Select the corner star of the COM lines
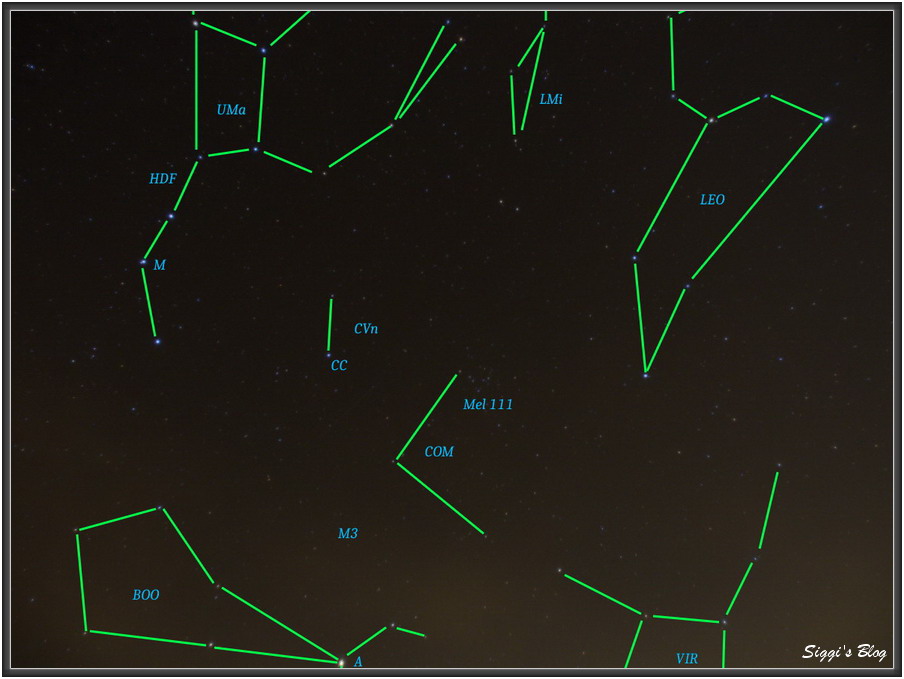Image resolution: width=904 pixels, height=679 pixels. point(396,461)
